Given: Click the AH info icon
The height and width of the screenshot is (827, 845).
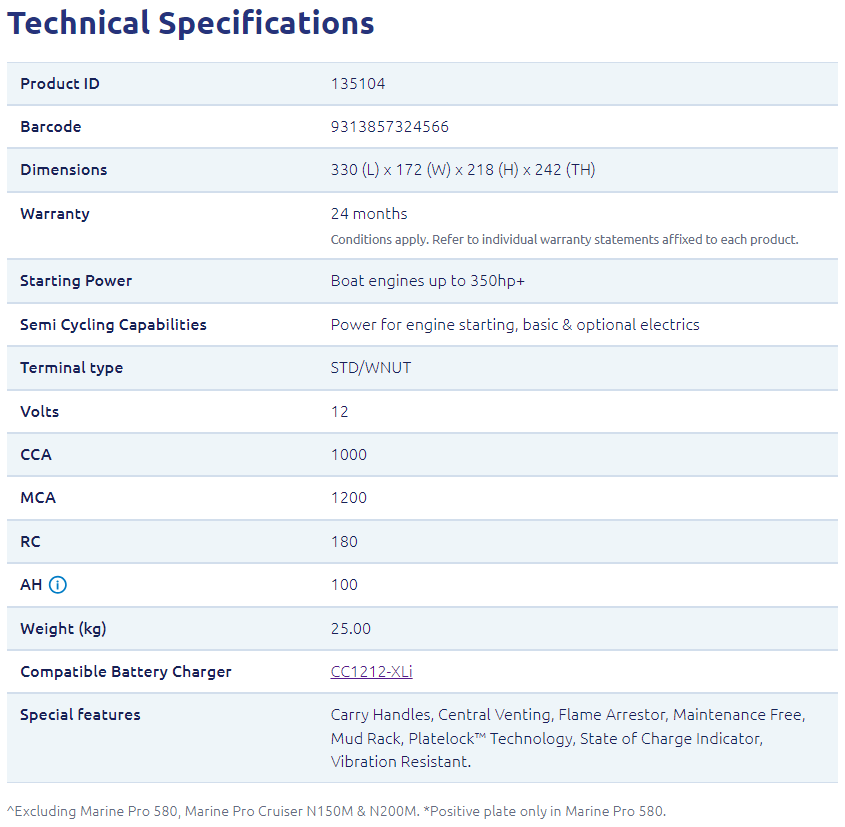Looking at the screenshot, I should (x=58, y=585).
